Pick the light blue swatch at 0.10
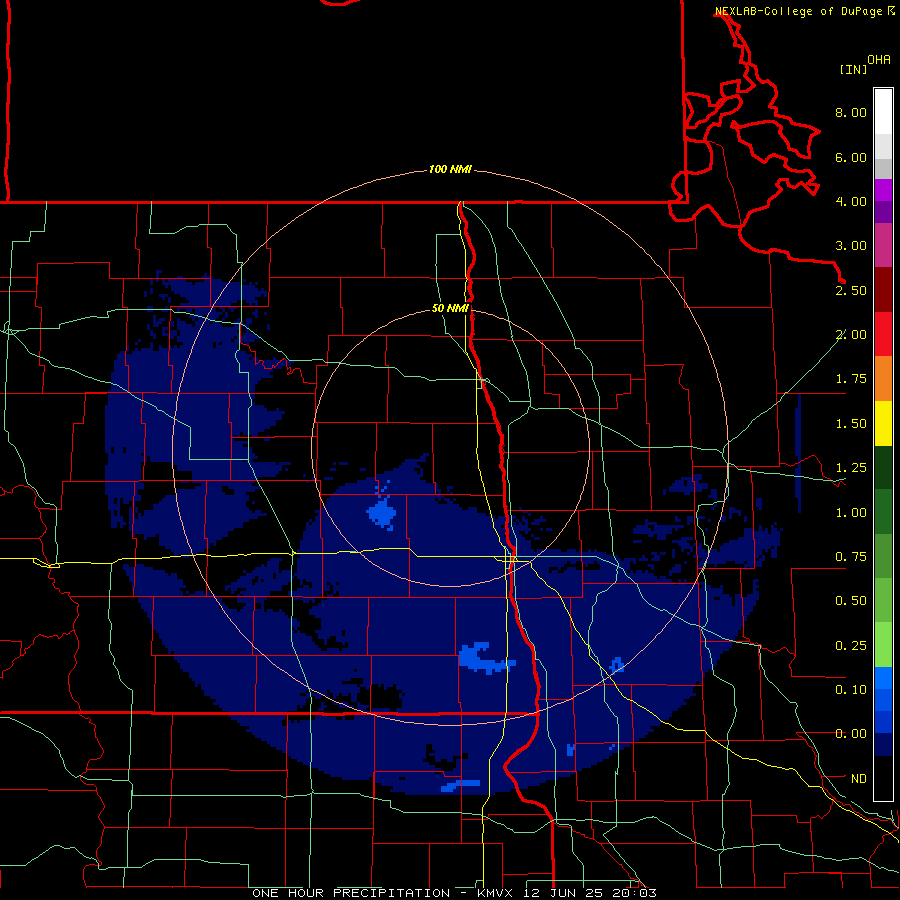Screen dimensions: 900x900 (x=883, y=678)
